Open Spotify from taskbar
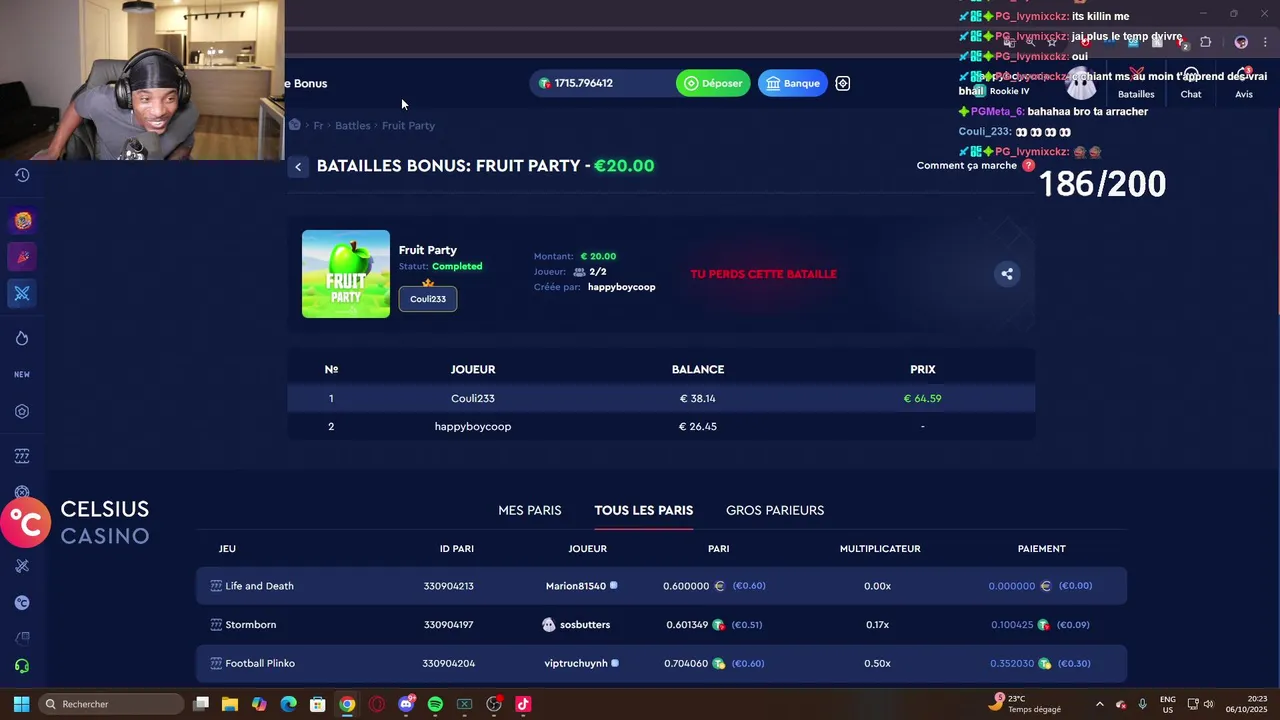This screenshot has width=1280, height=720. [x=435, y=704]
